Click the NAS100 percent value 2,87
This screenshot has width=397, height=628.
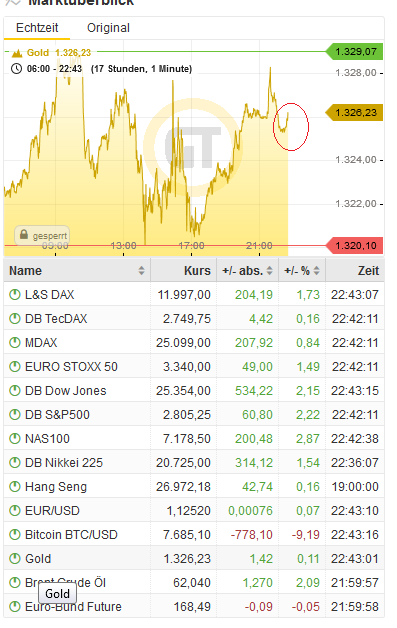point(308,439)
